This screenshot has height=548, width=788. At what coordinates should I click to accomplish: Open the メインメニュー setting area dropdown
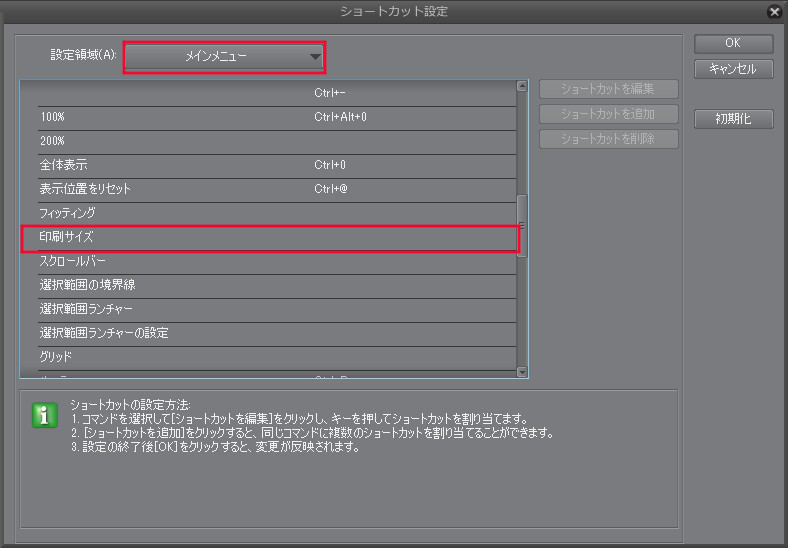tap(224, 57)
